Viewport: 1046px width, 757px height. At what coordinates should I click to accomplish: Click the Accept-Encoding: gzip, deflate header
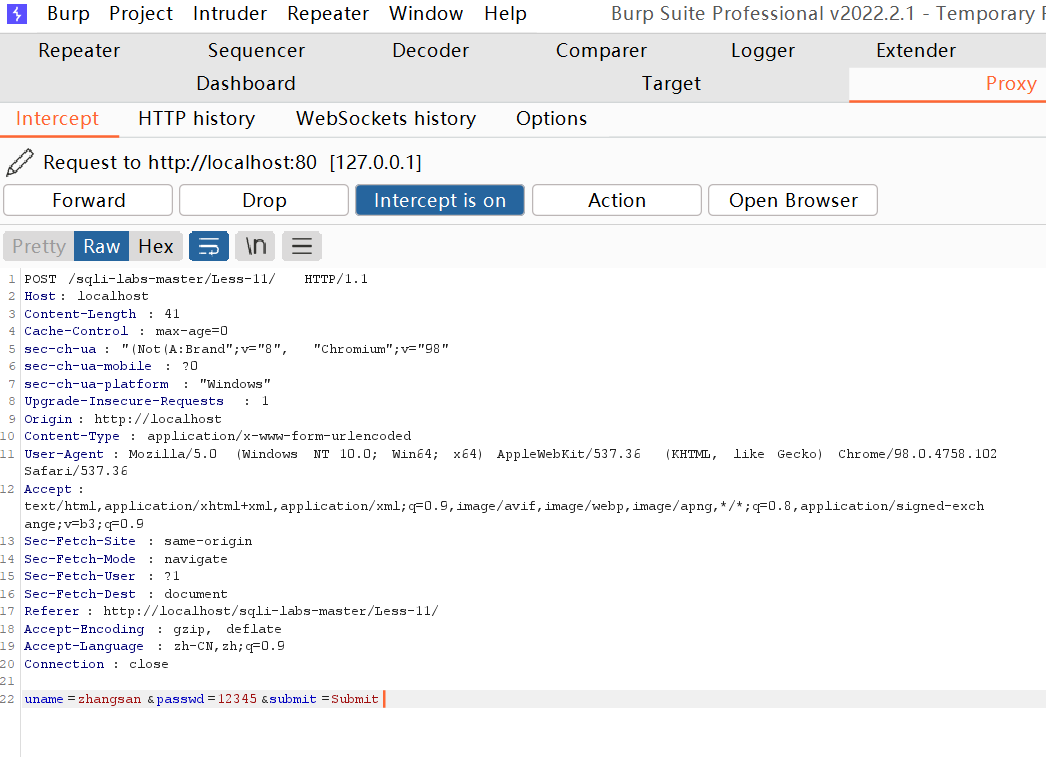tap(153, 629)
